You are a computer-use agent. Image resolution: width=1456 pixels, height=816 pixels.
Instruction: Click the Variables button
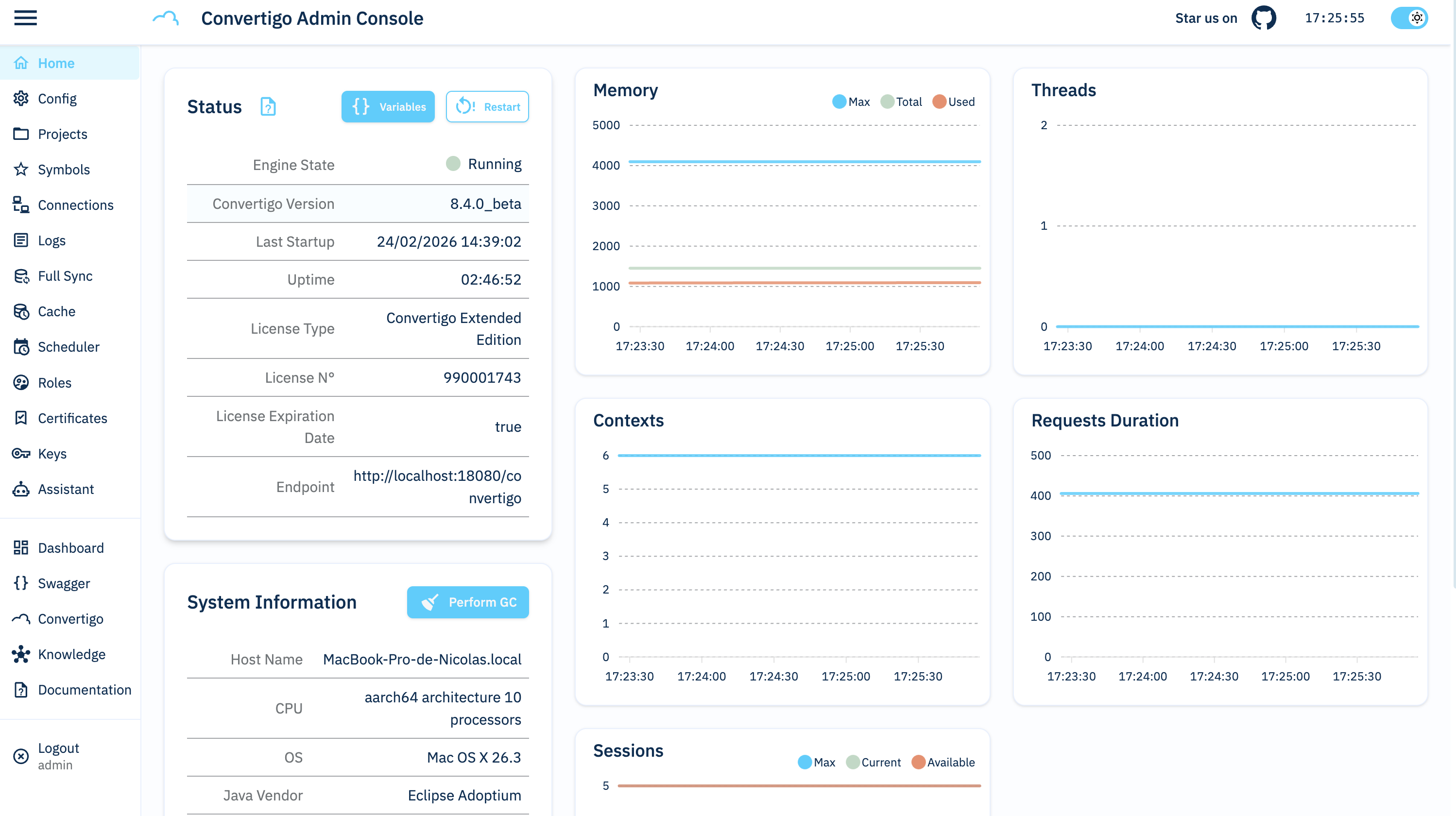tap(388, 106)
